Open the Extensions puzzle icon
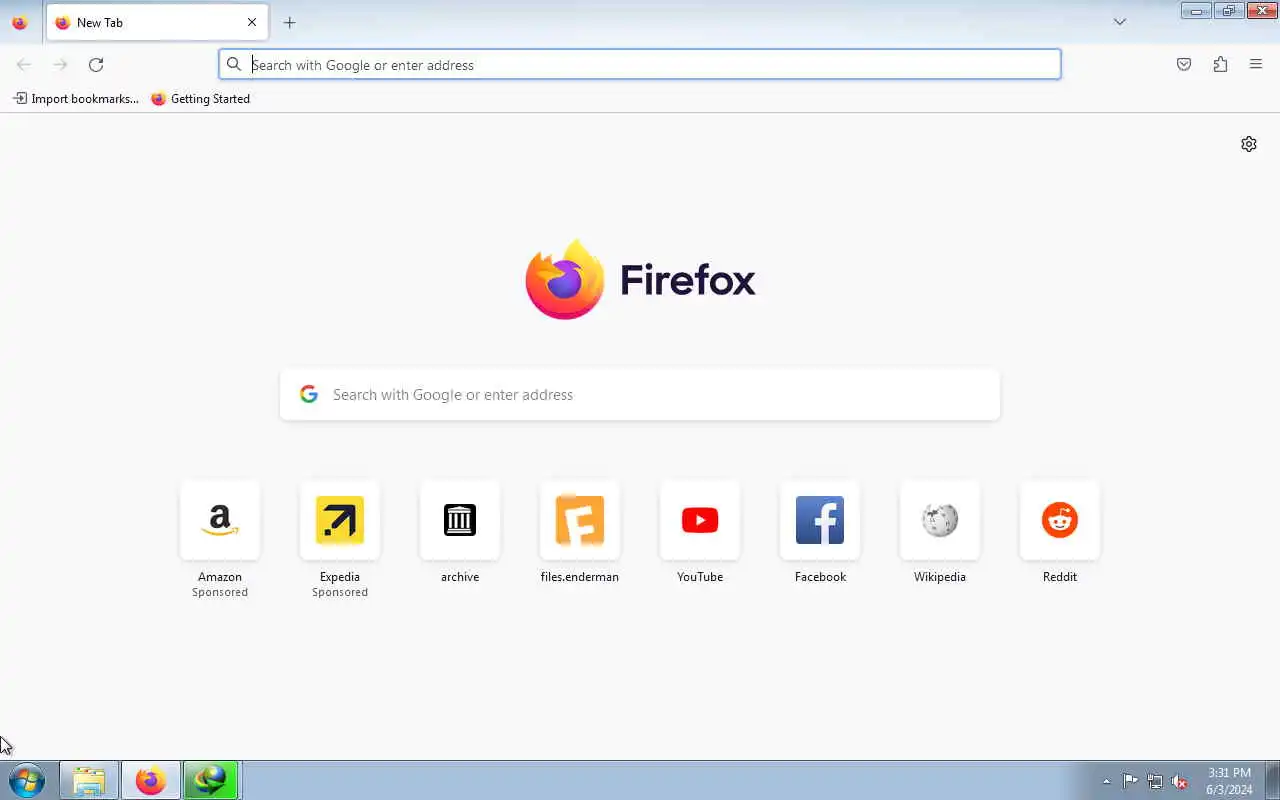This screenshot has height=800, width=1280. click(1220, 65)
